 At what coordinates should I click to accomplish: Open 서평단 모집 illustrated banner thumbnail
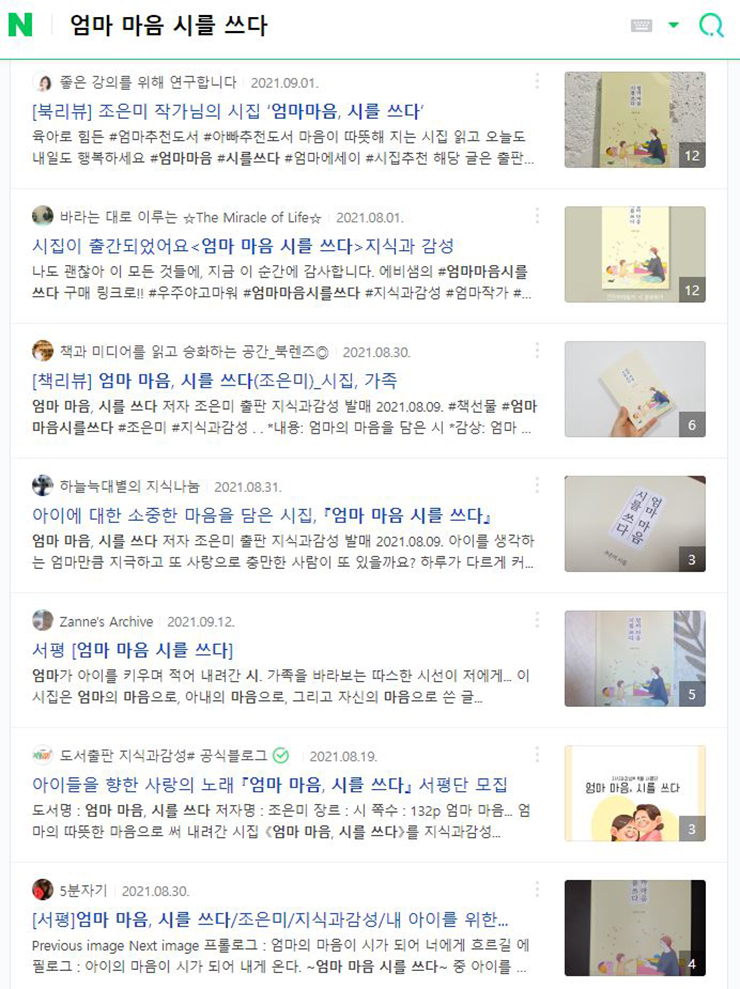coord(635,793)
